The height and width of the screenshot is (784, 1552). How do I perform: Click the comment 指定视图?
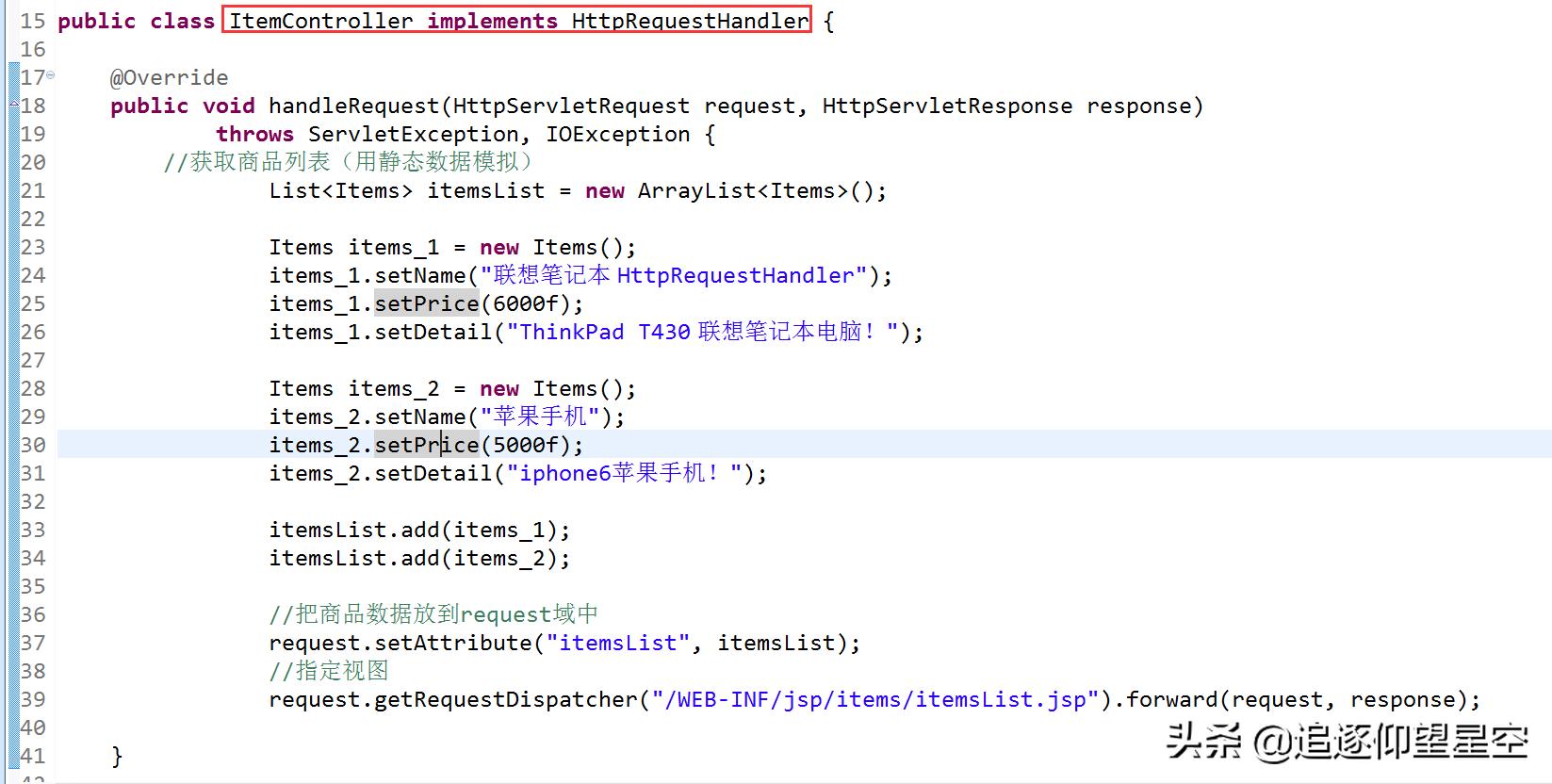(x=328, y=671)
